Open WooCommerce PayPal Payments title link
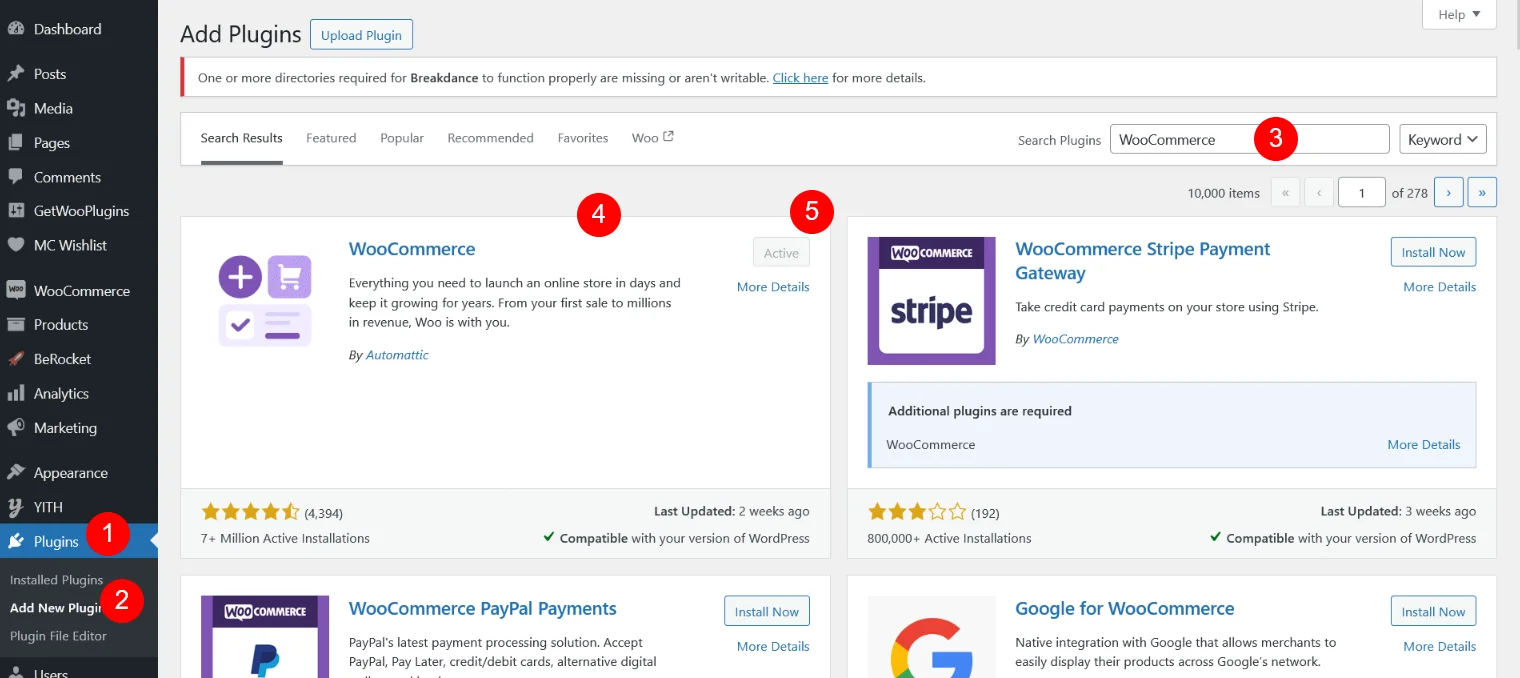 [483, 609]
